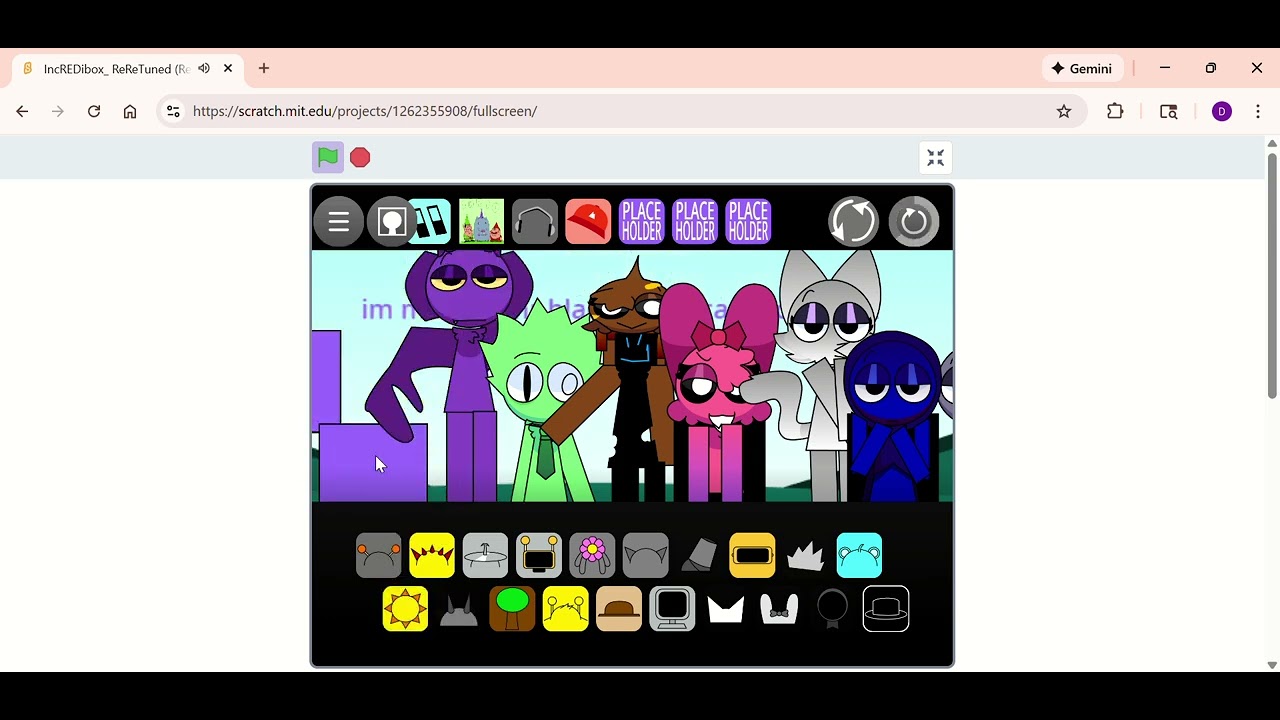Pick the gray horned helmet icon
The height and width of the screenshot is (720, 1280).
[x=459, y=609]
